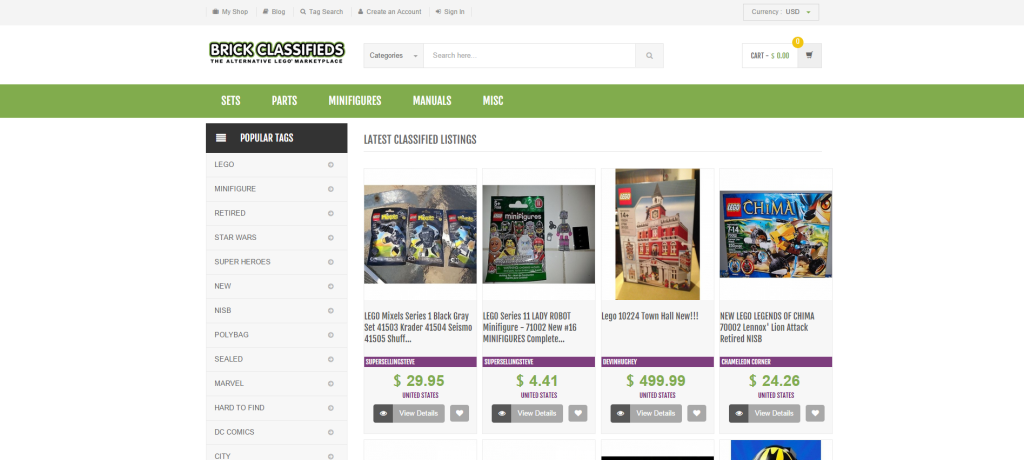Click the Brick Classifieds logo
Screen dimensions: 1024x460
point(277,53)
